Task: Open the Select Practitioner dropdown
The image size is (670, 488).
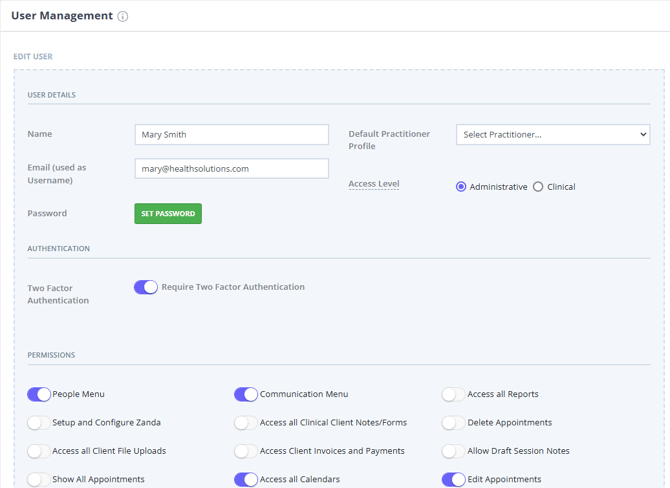Action: (x=553, y=135)
